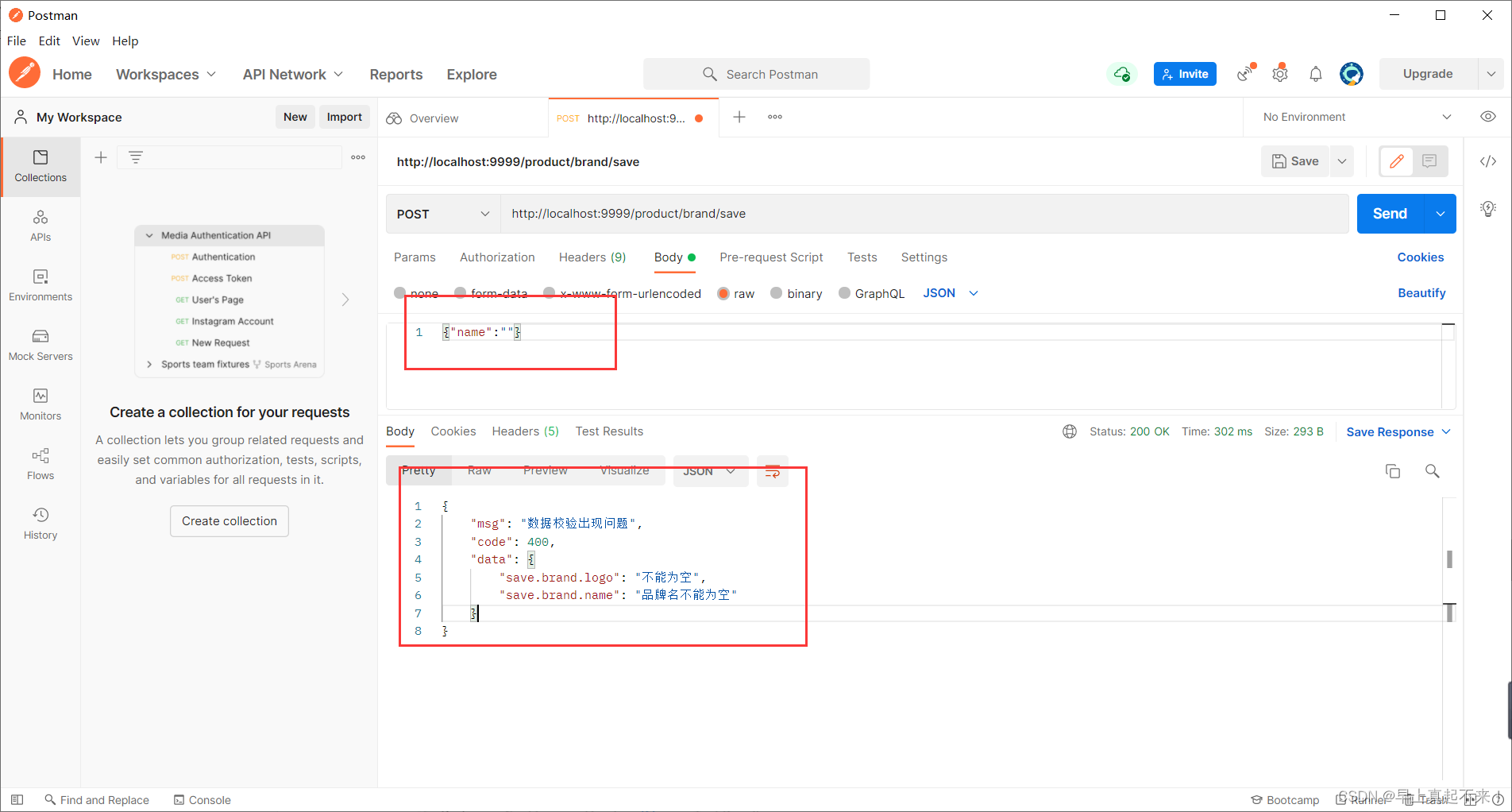Switch to the Pre-request Script tab
The width and height of the screenshot is (1512, 812).
point(771,257)
